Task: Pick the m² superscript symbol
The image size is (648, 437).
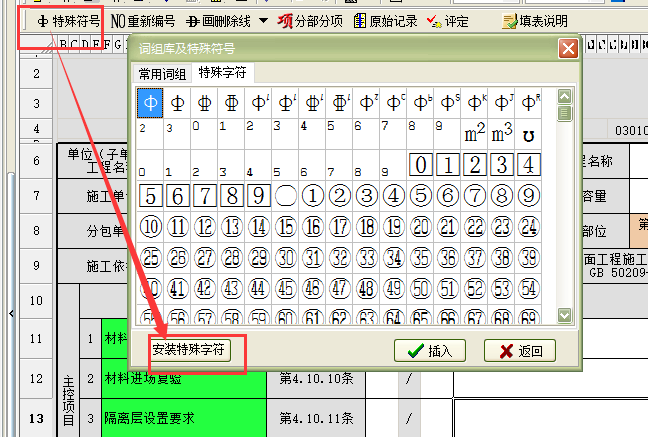Action: click(x=475, y=132)
